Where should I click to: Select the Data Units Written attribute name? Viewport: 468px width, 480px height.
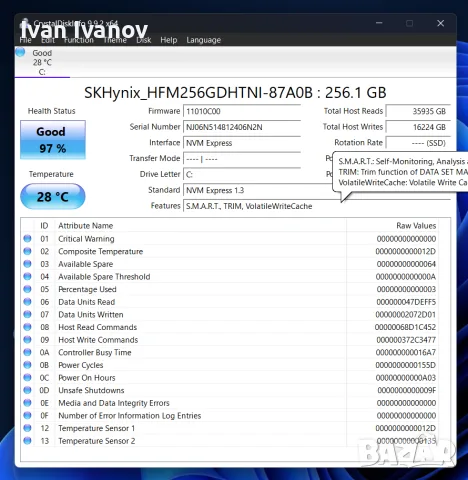91,314
